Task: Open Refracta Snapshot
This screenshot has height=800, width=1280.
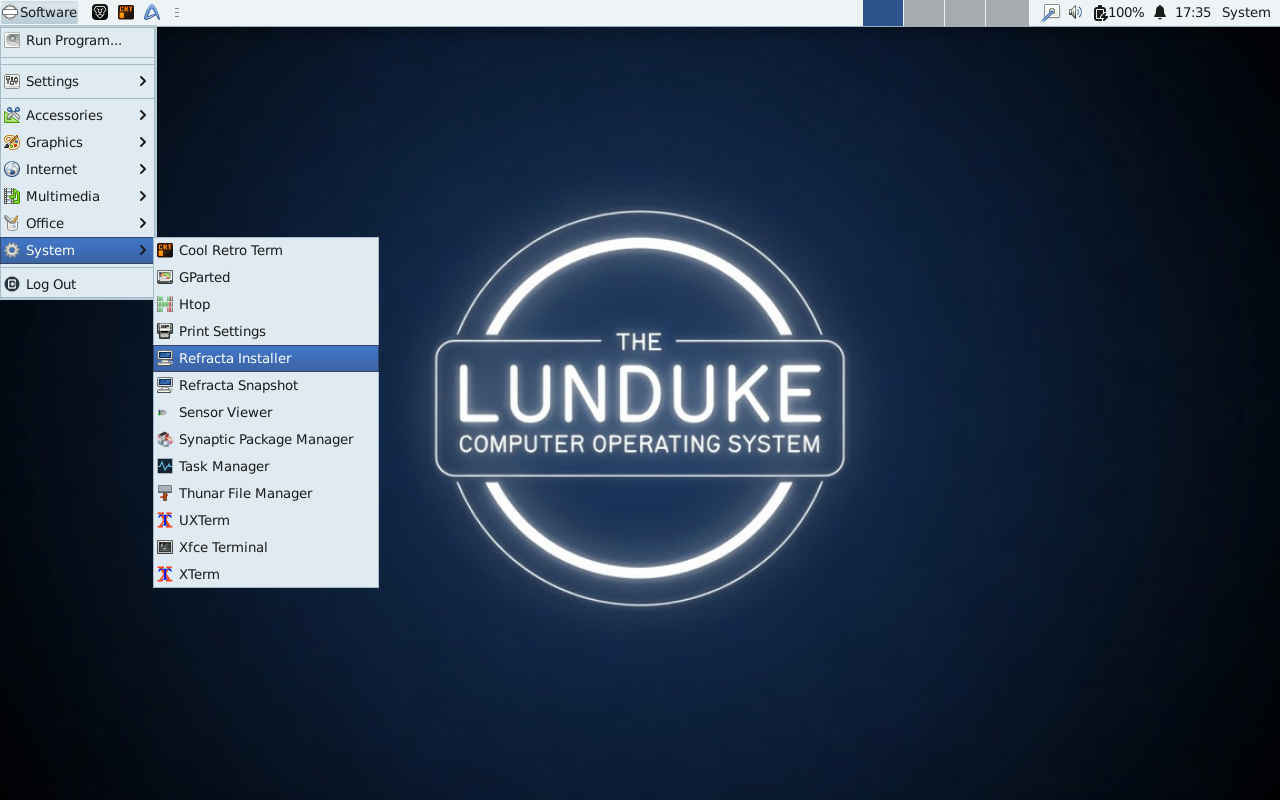Action: pyautogui.click(x=266, y=385)
